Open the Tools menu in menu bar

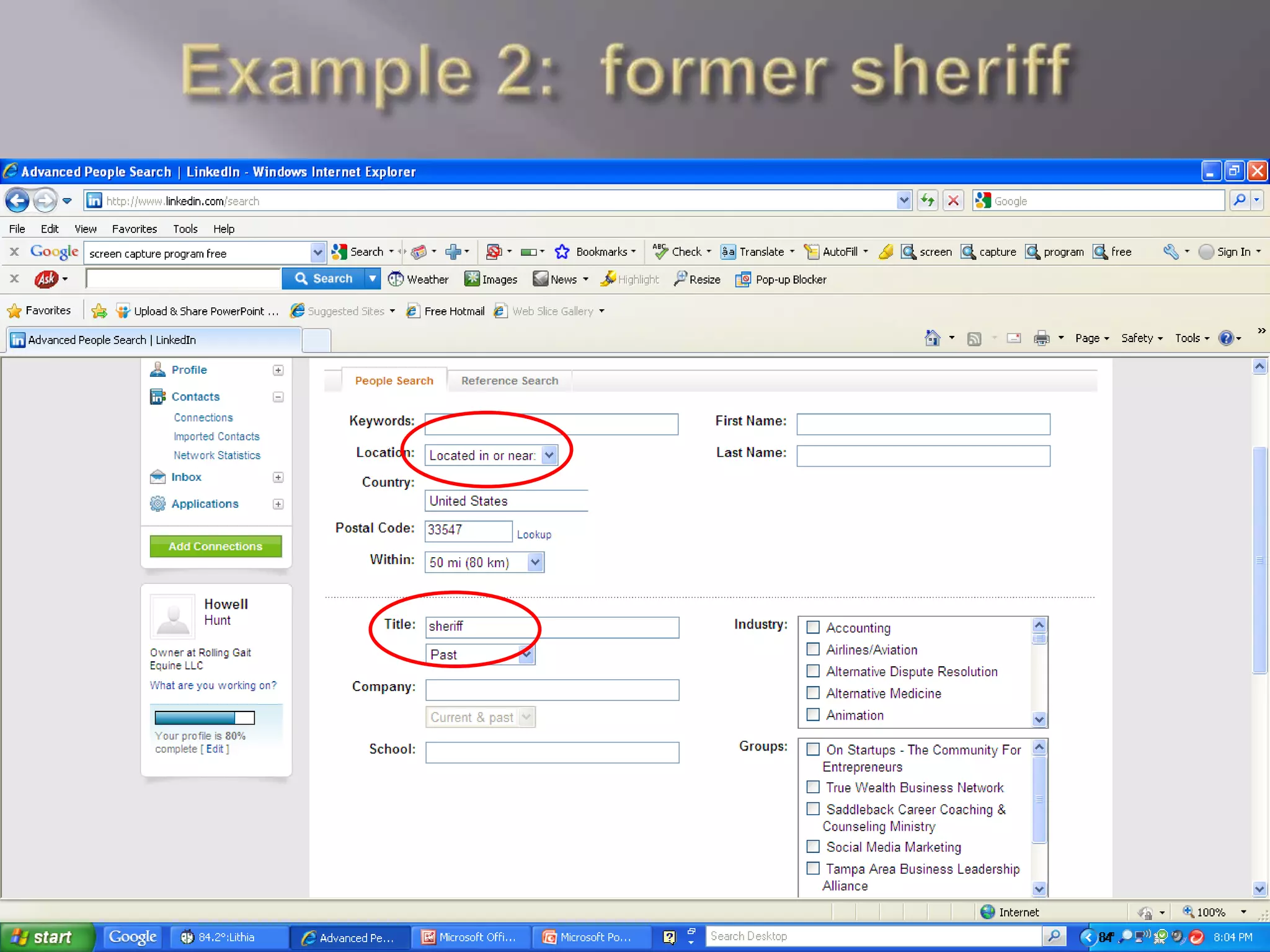coord(185,229)
